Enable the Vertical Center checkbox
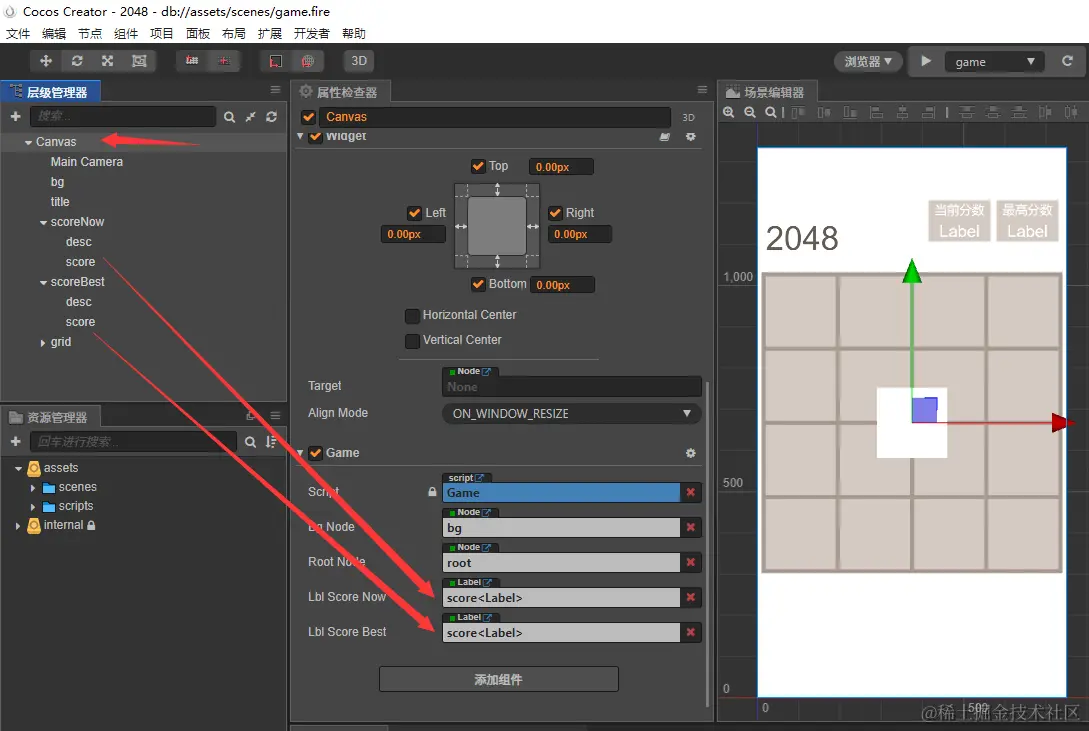Screen dimensions: 1089x731 [413, 341]
